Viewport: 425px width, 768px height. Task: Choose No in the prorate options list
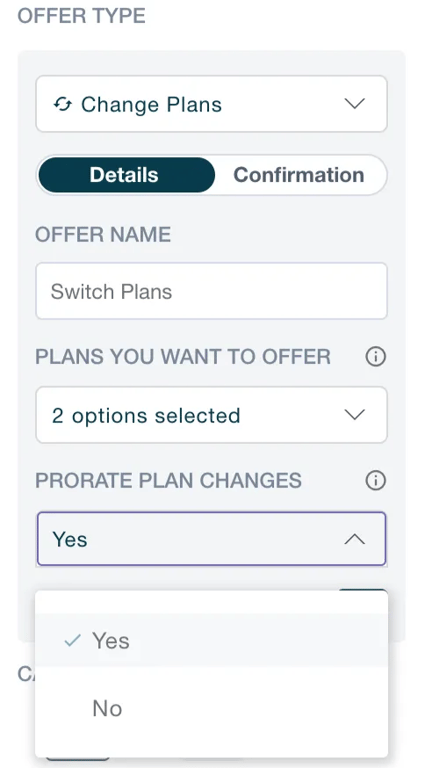point(212,708)
